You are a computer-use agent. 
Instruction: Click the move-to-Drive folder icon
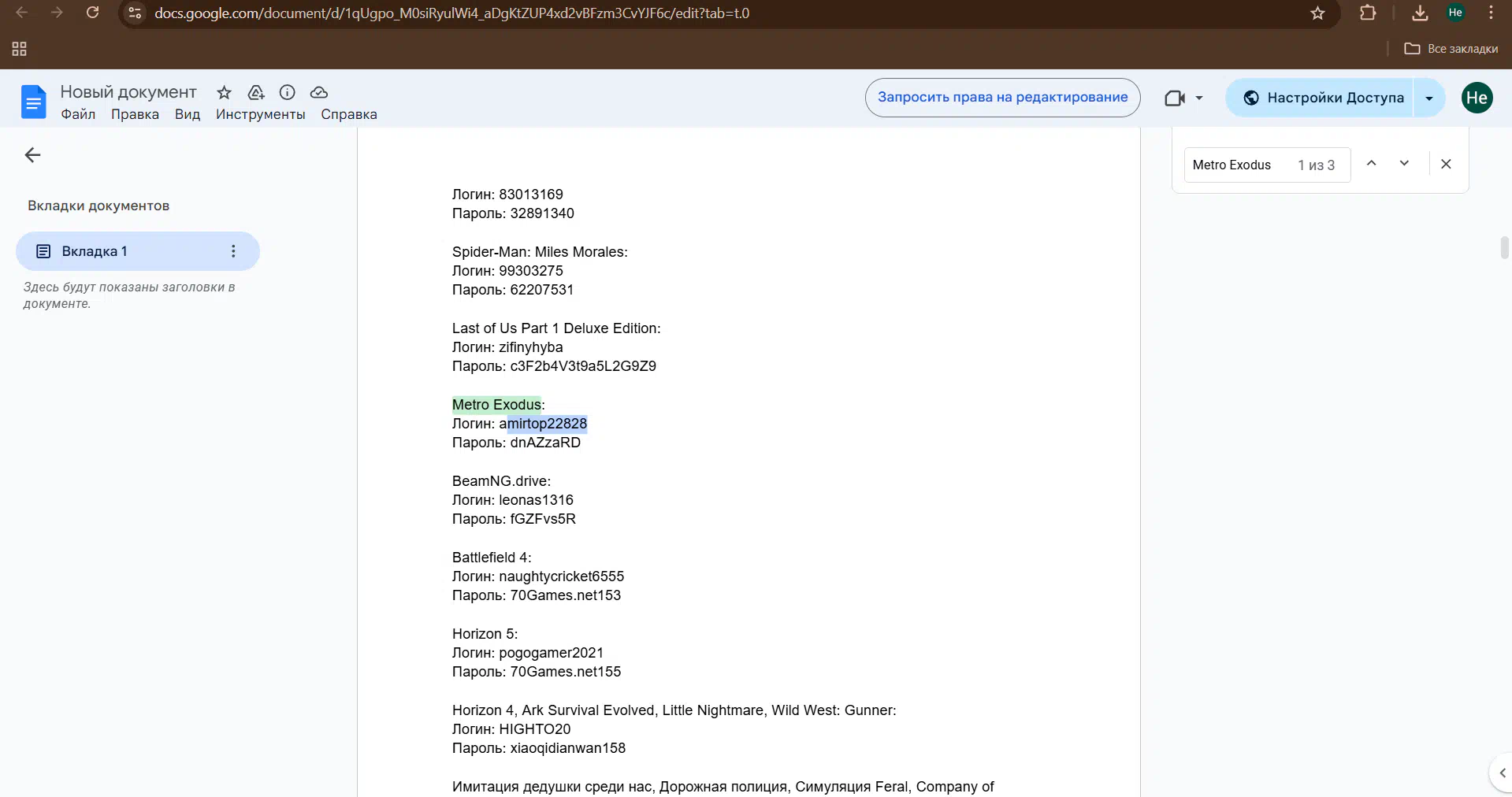[x=256, y=92]
